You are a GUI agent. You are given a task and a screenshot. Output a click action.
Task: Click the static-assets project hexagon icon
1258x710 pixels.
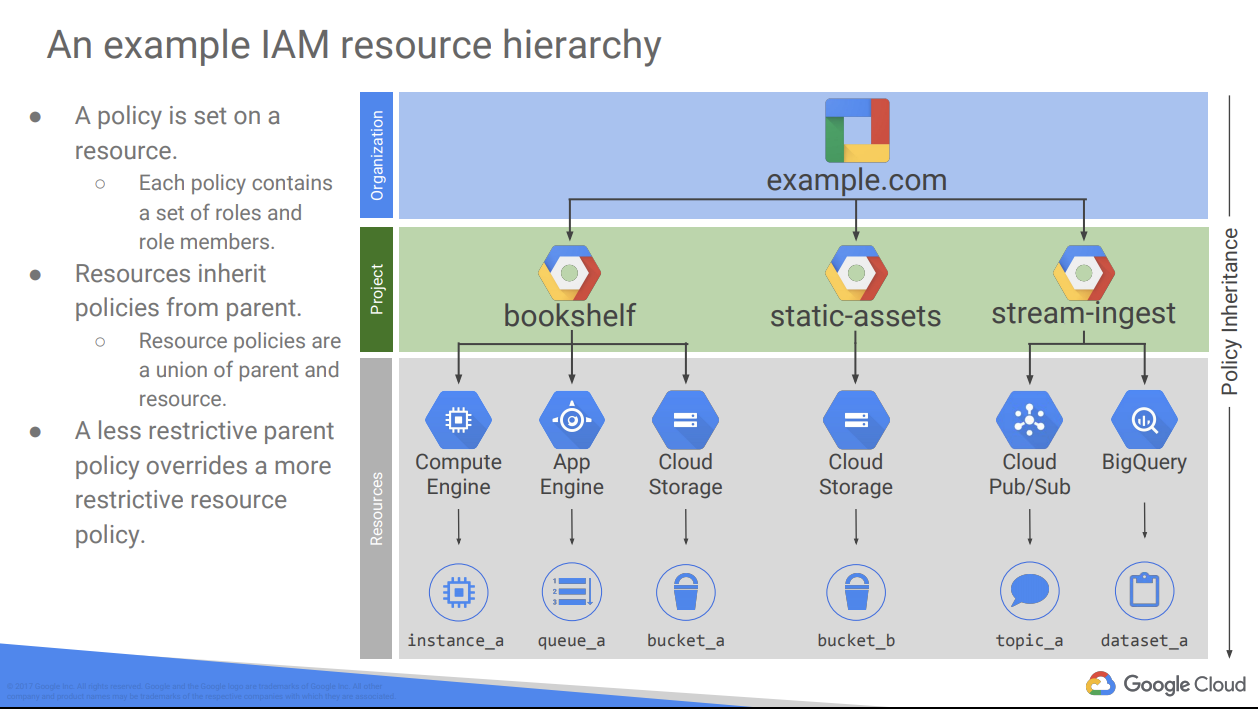point(856,271)
